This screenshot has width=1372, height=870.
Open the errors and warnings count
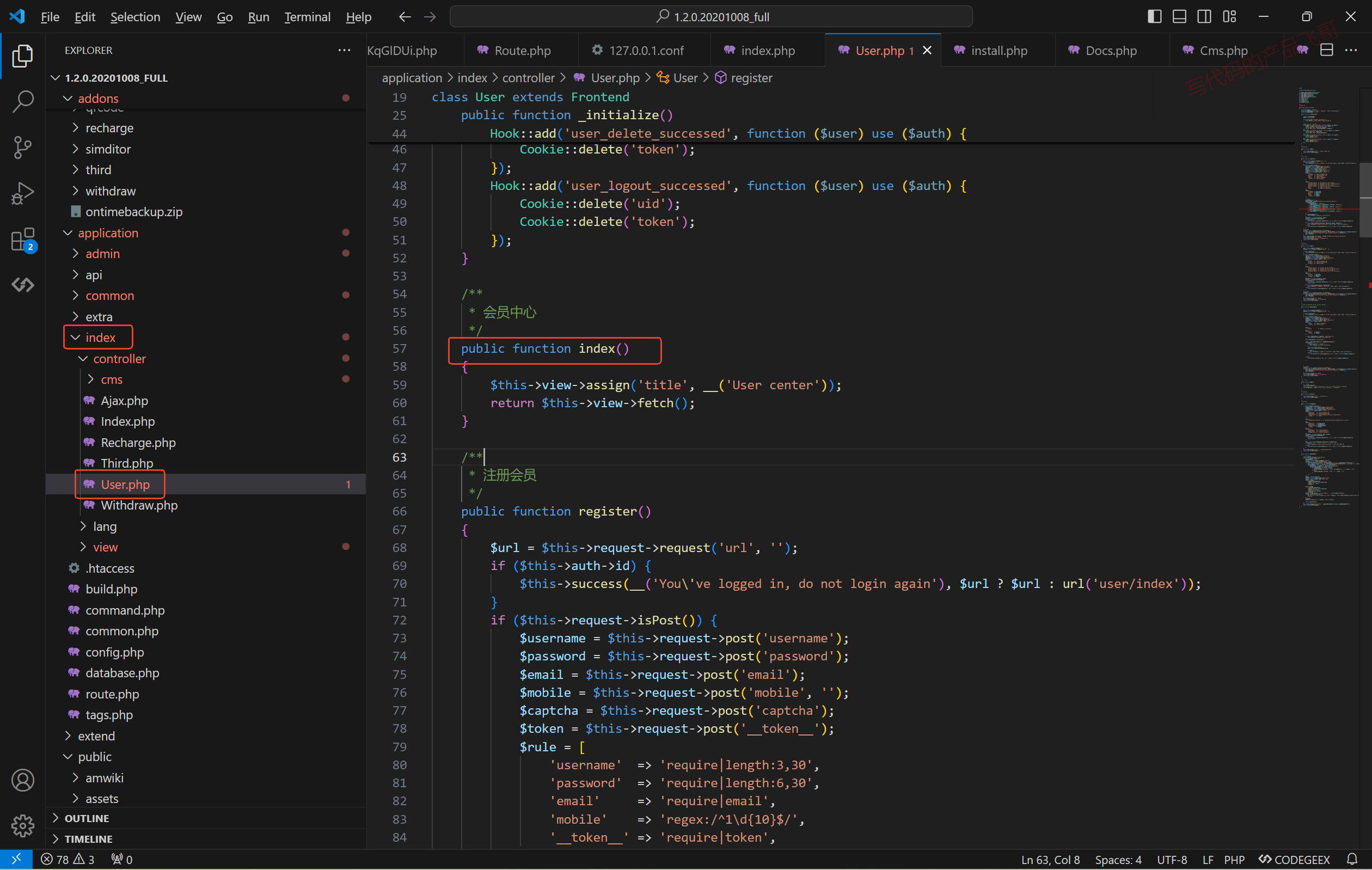(67, 859)
